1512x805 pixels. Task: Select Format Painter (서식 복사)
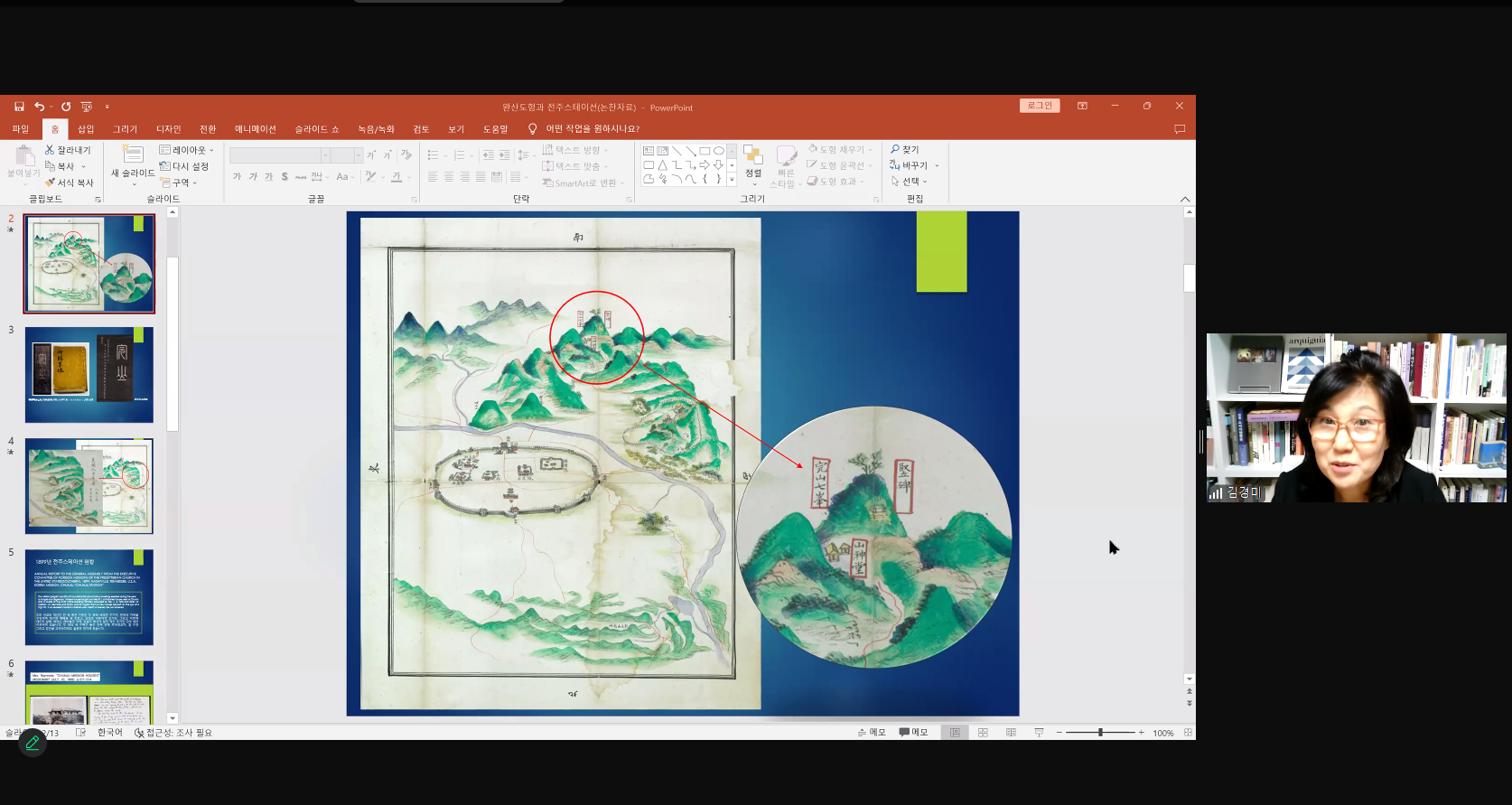click(70, 183)
